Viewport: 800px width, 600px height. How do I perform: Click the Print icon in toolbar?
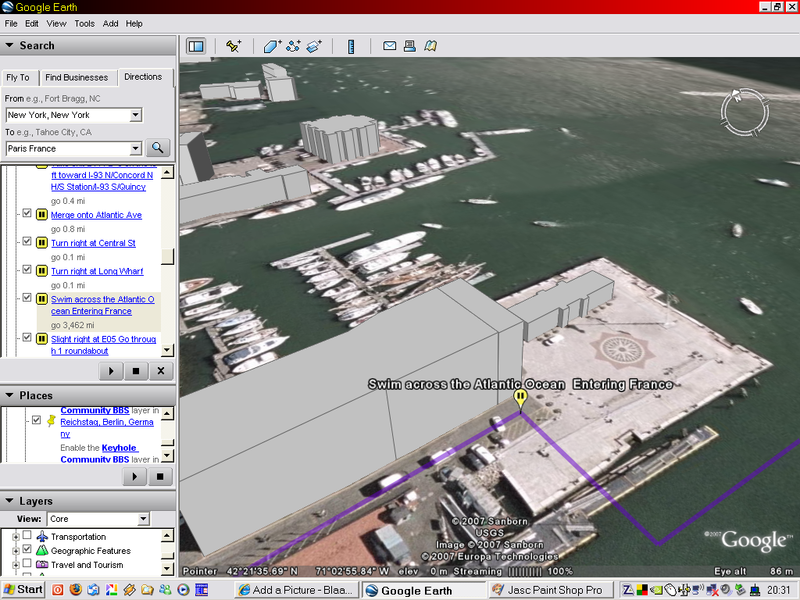click(x=410, y=46)
